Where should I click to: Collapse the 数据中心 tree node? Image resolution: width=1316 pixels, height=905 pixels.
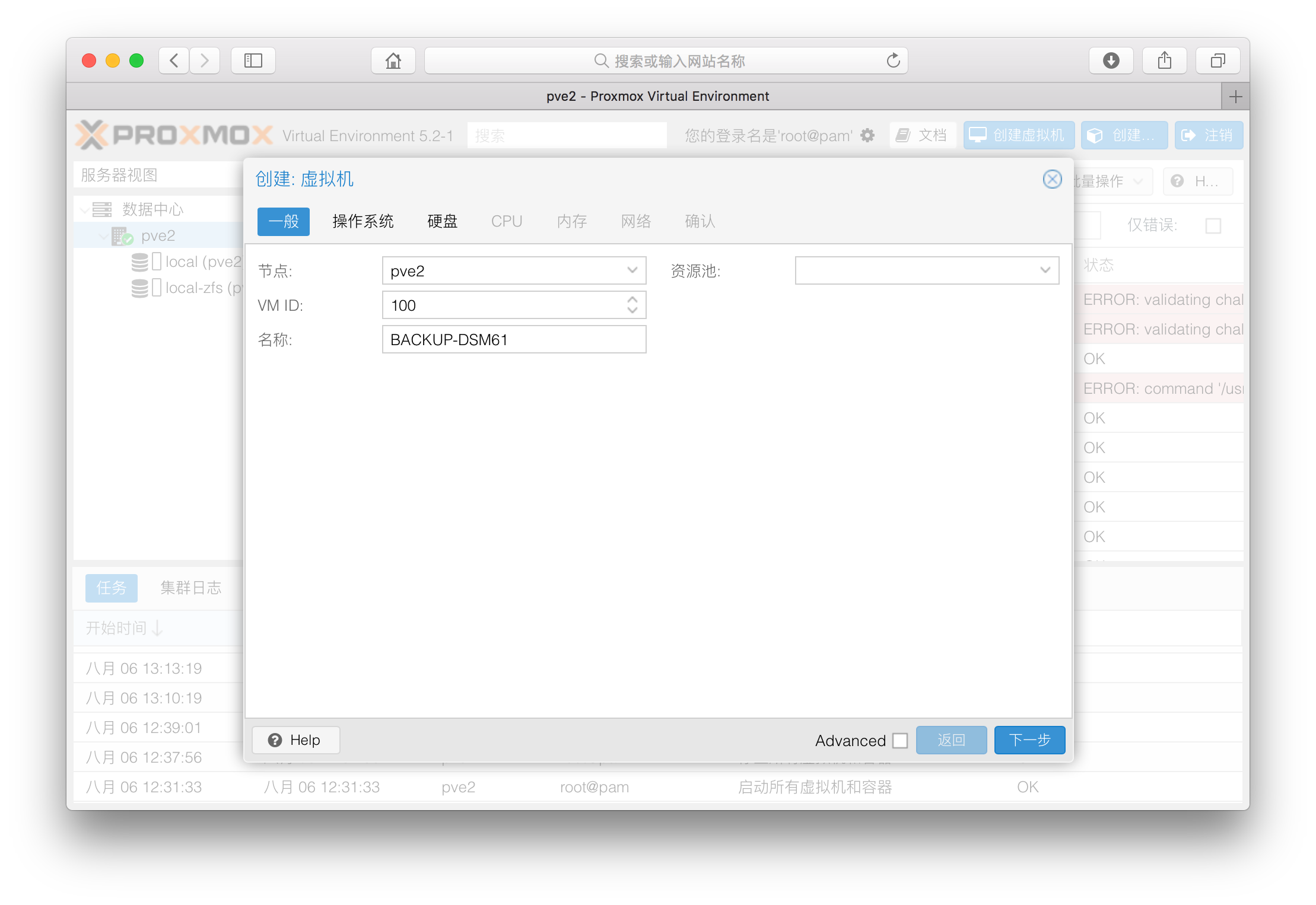84,209
